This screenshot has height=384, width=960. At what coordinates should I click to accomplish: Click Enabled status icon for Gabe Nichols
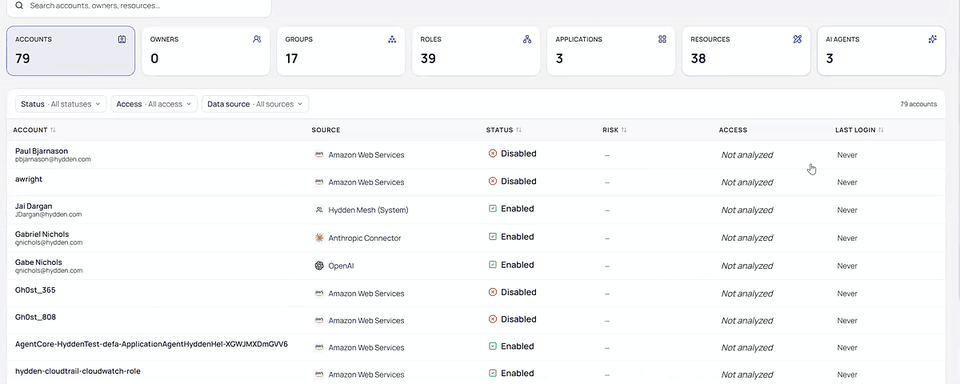[492, 265]
